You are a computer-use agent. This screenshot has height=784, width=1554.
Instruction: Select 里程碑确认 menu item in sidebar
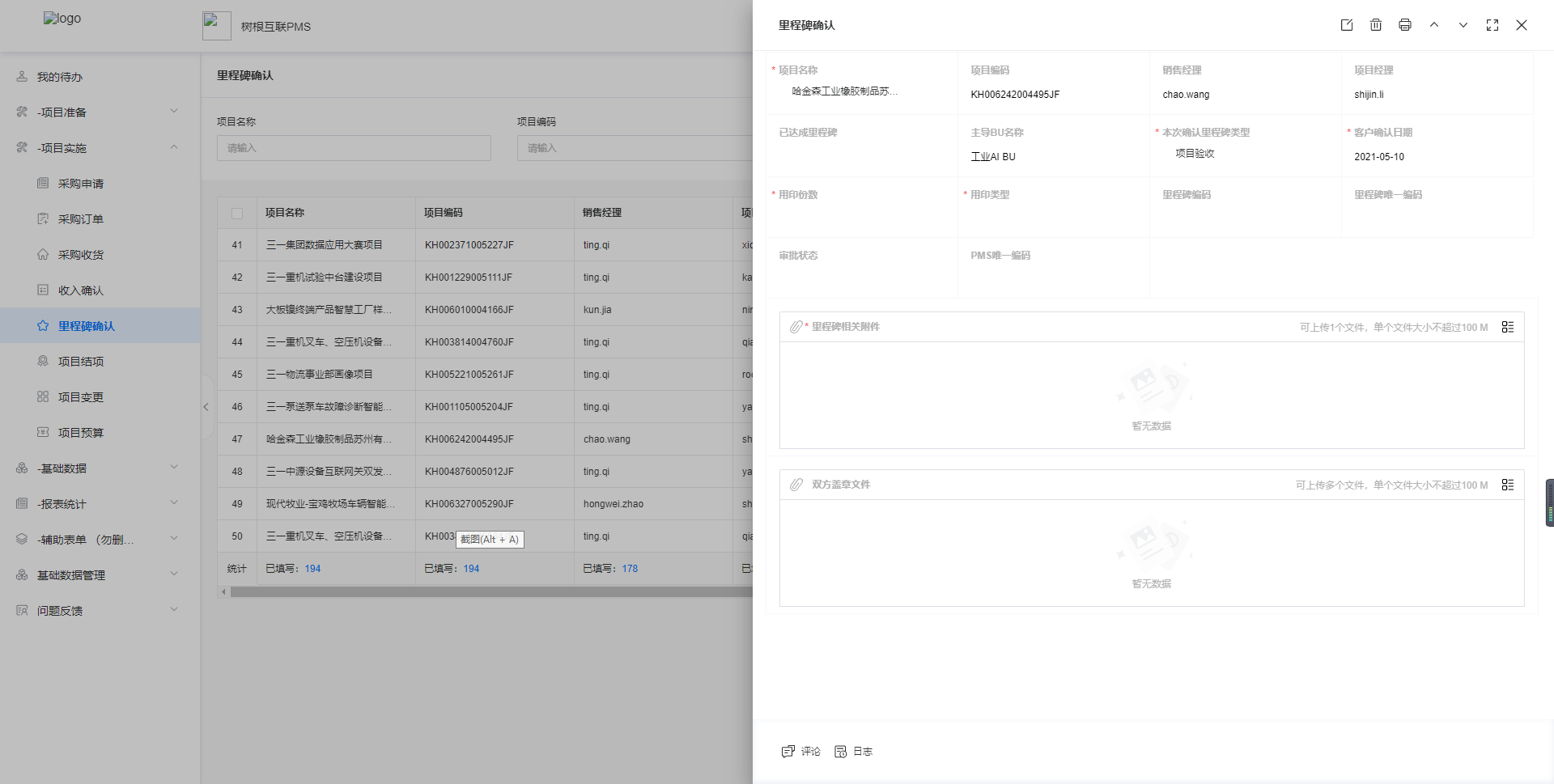[x=100, y=326]
